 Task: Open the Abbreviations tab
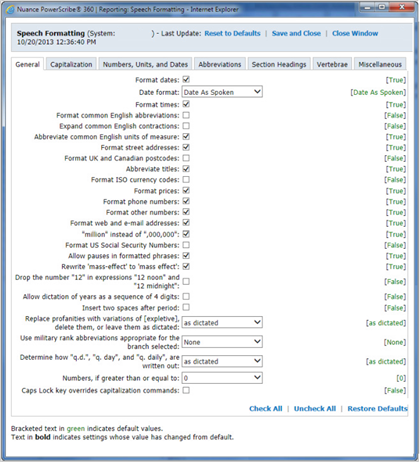click(x=220, y=64)
